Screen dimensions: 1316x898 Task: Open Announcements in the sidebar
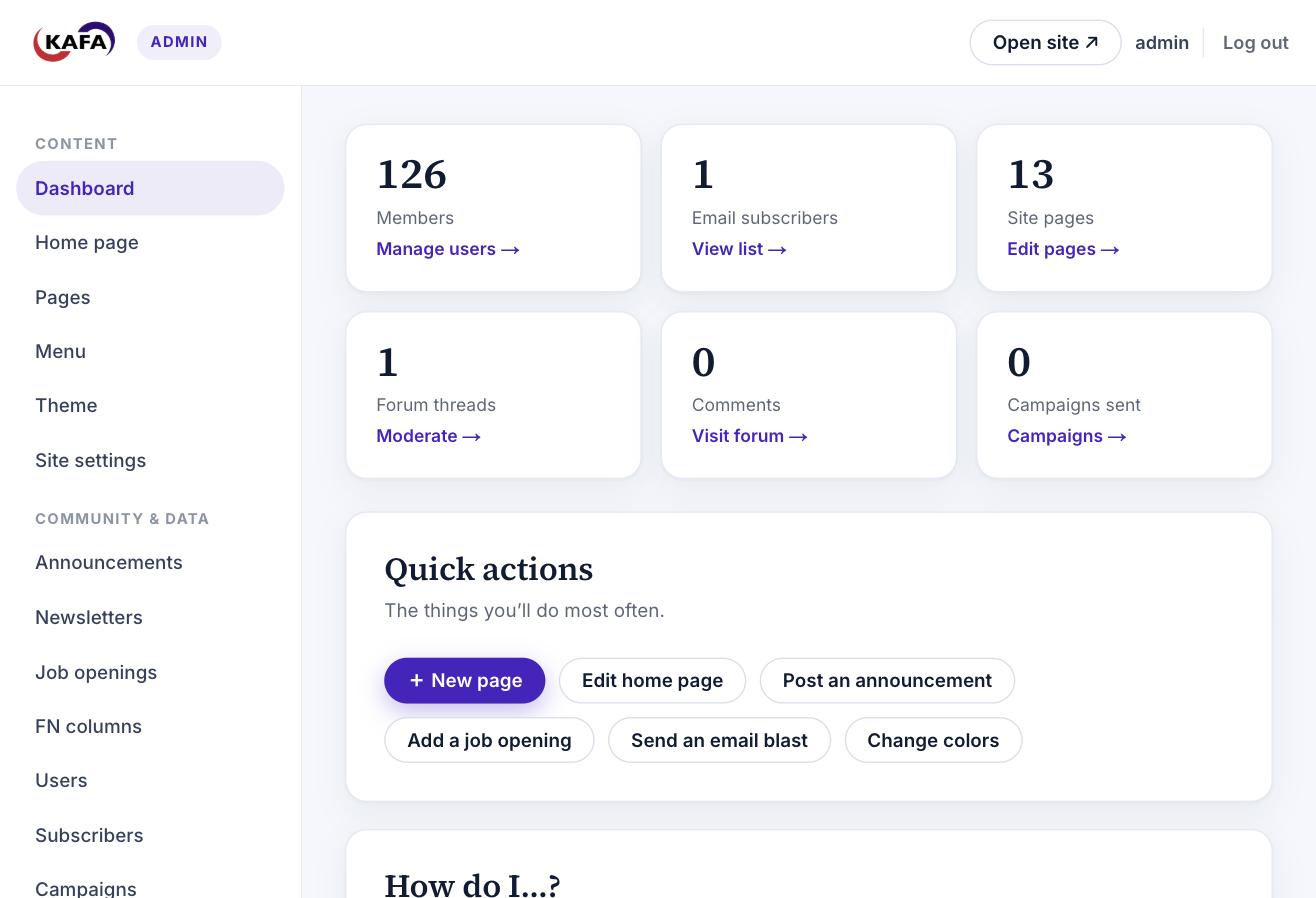point(150,562)
